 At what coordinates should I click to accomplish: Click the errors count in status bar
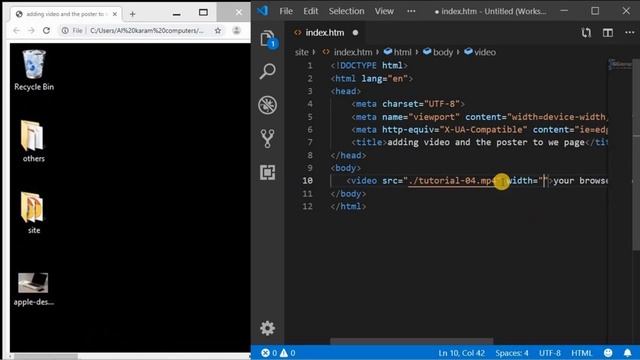click(269, 353)
